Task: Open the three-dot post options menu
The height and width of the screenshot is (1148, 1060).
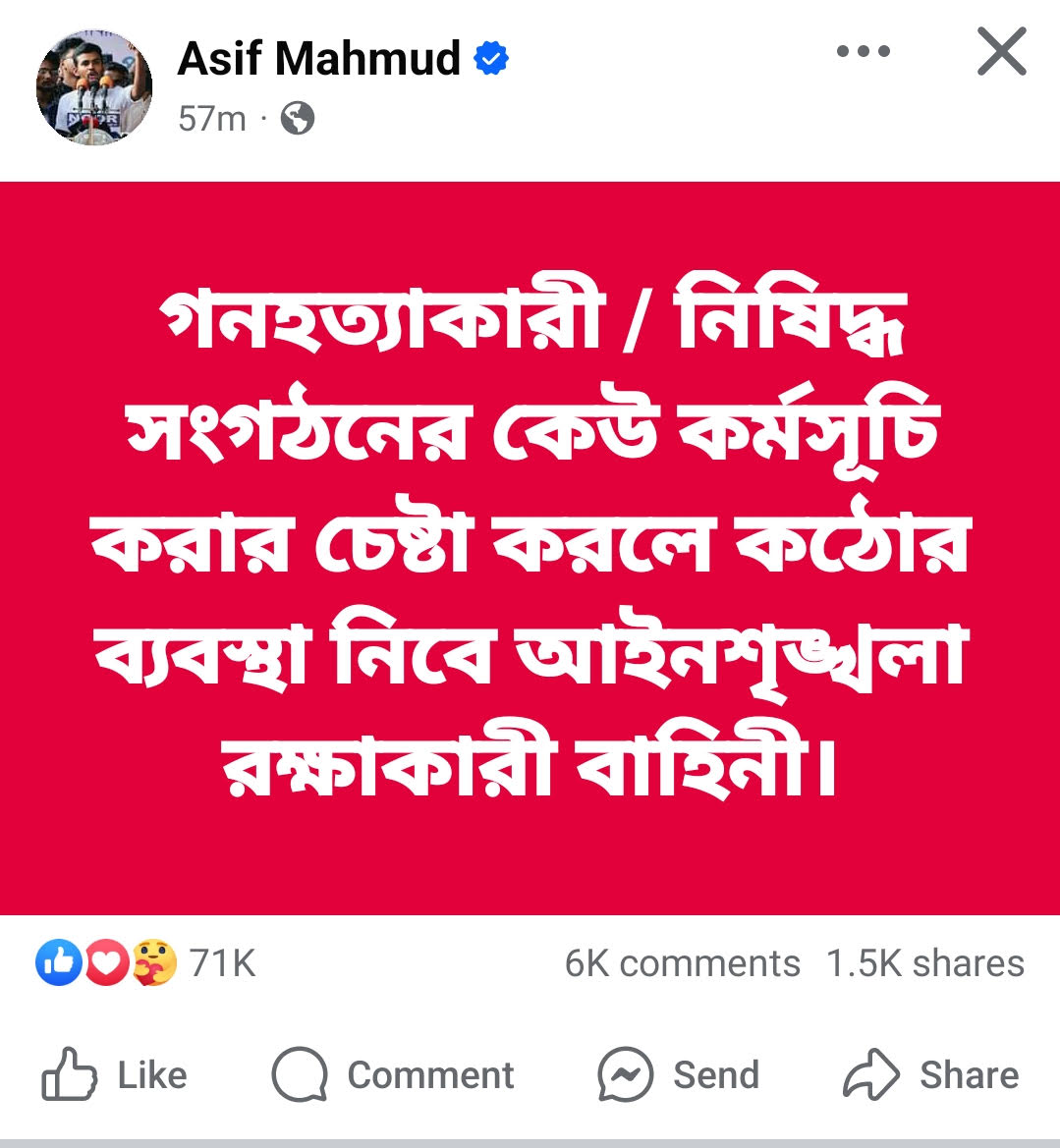Action: (x=863, y=51)
